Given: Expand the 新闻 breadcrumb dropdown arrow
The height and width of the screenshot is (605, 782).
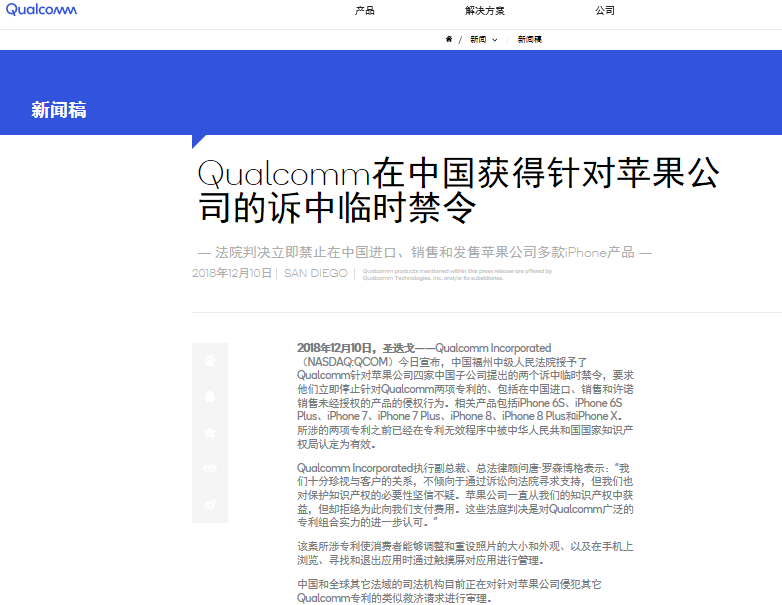Looking at the screenshot, I should 495,40.
